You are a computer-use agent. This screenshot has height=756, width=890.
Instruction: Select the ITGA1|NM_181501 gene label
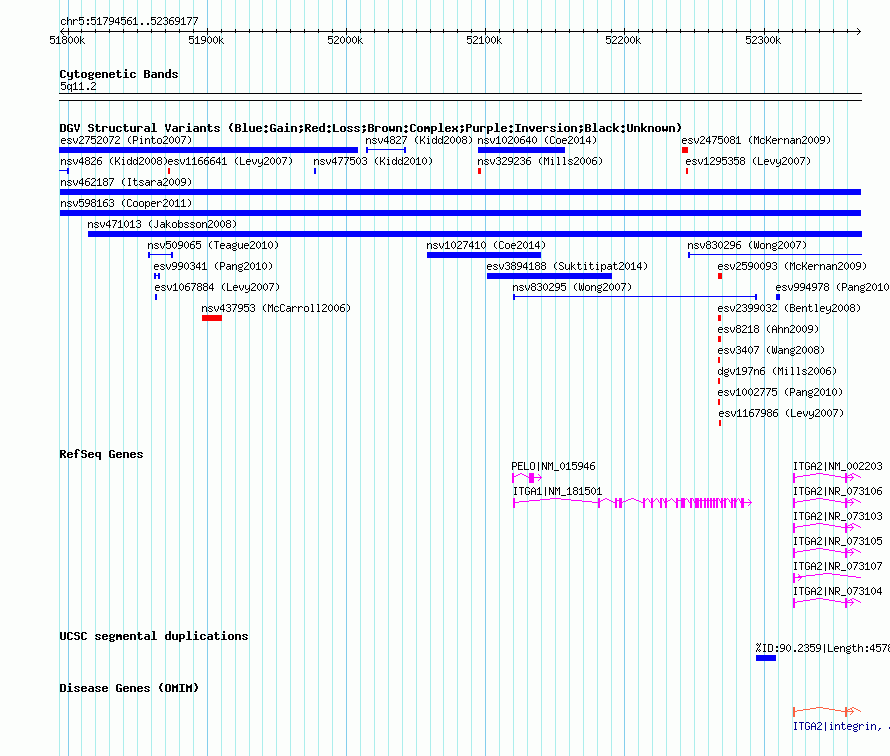click(557, 491)
